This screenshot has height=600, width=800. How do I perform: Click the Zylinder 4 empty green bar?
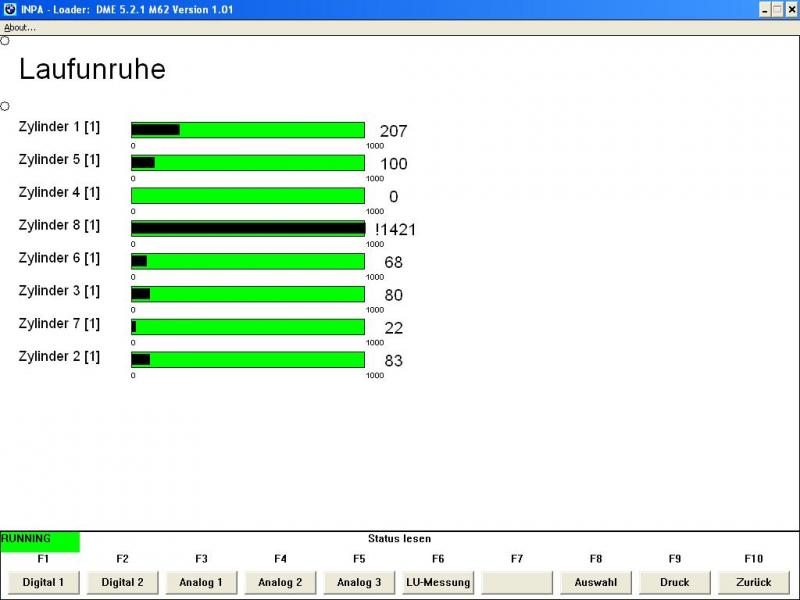pos(248,196)
